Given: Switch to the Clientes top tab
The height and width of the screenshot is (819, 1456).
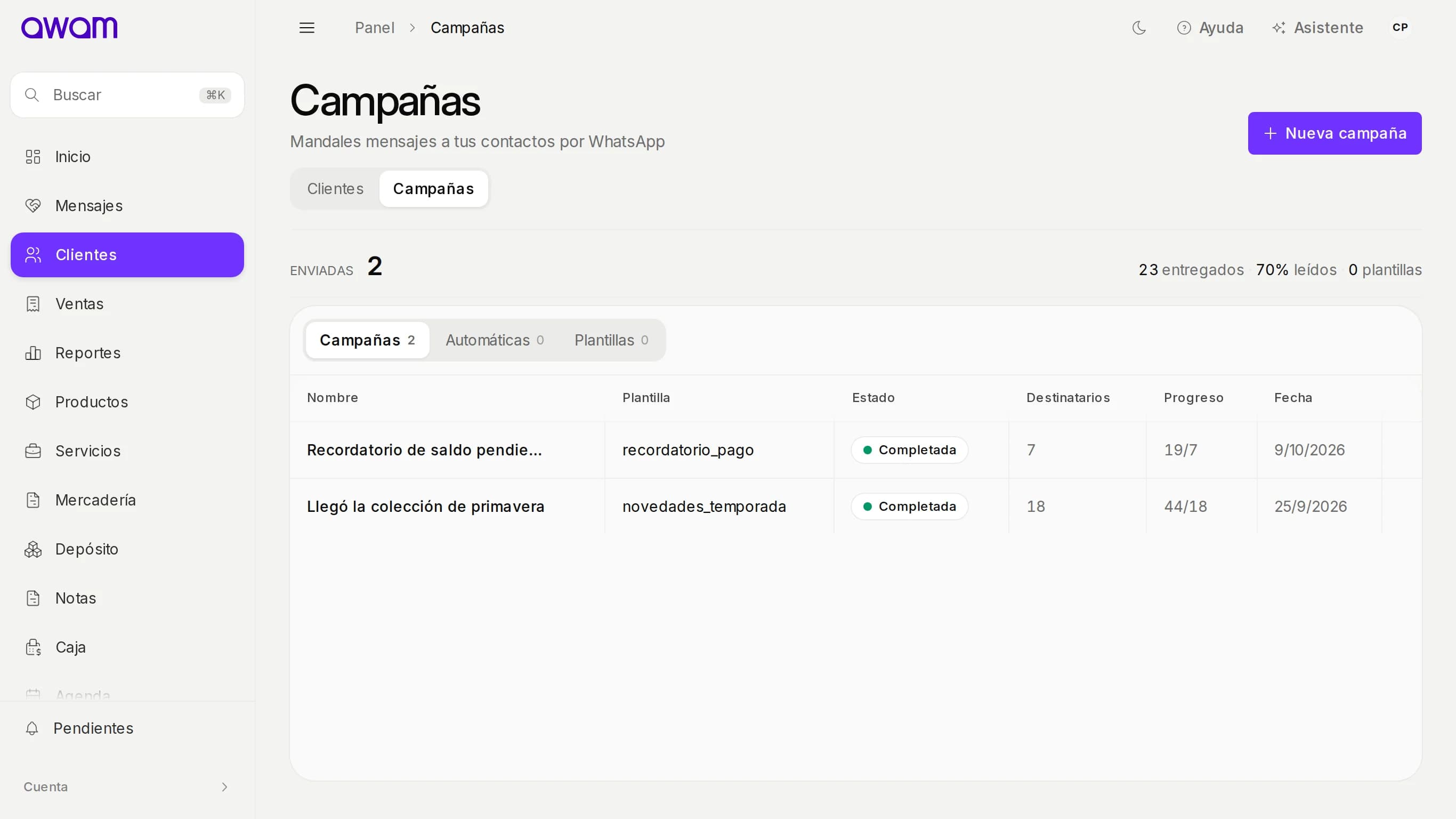Looking at the screenshot, I should (335, 189).
